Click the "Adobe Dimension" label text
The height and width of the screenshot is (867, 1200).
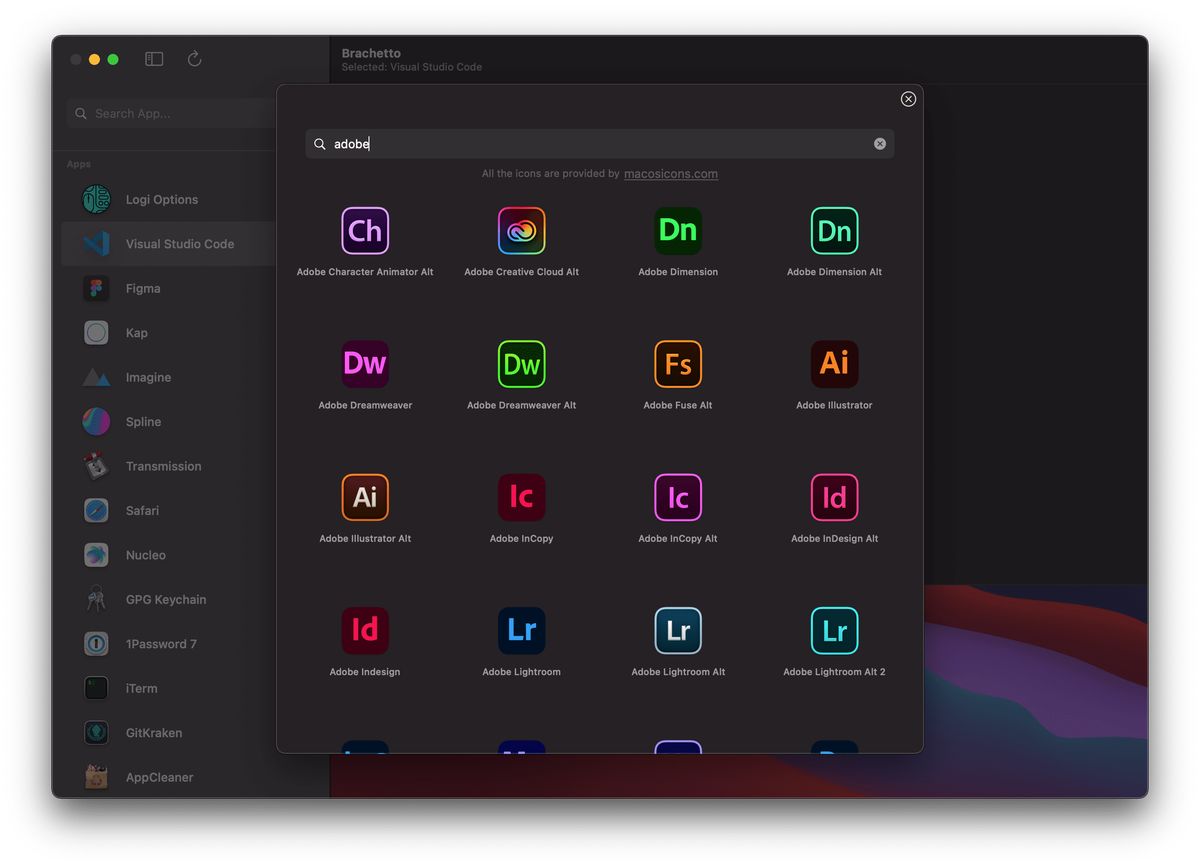point(678,272)
